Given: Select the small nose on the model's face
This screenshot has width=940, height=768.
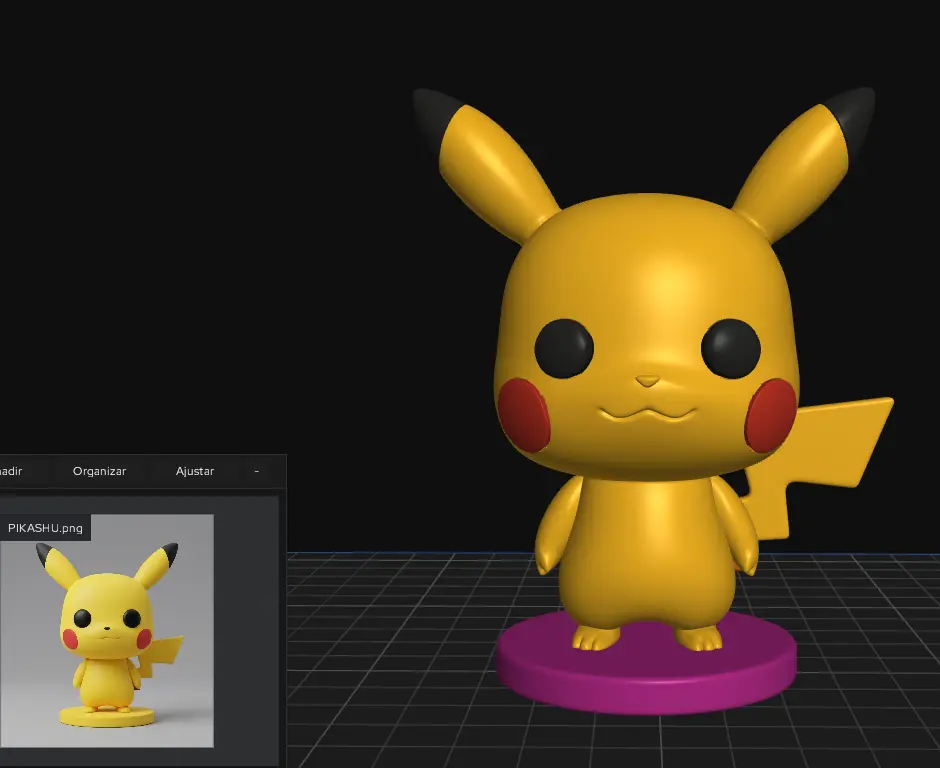Looking at the screenshot, I should pos(647,381).
